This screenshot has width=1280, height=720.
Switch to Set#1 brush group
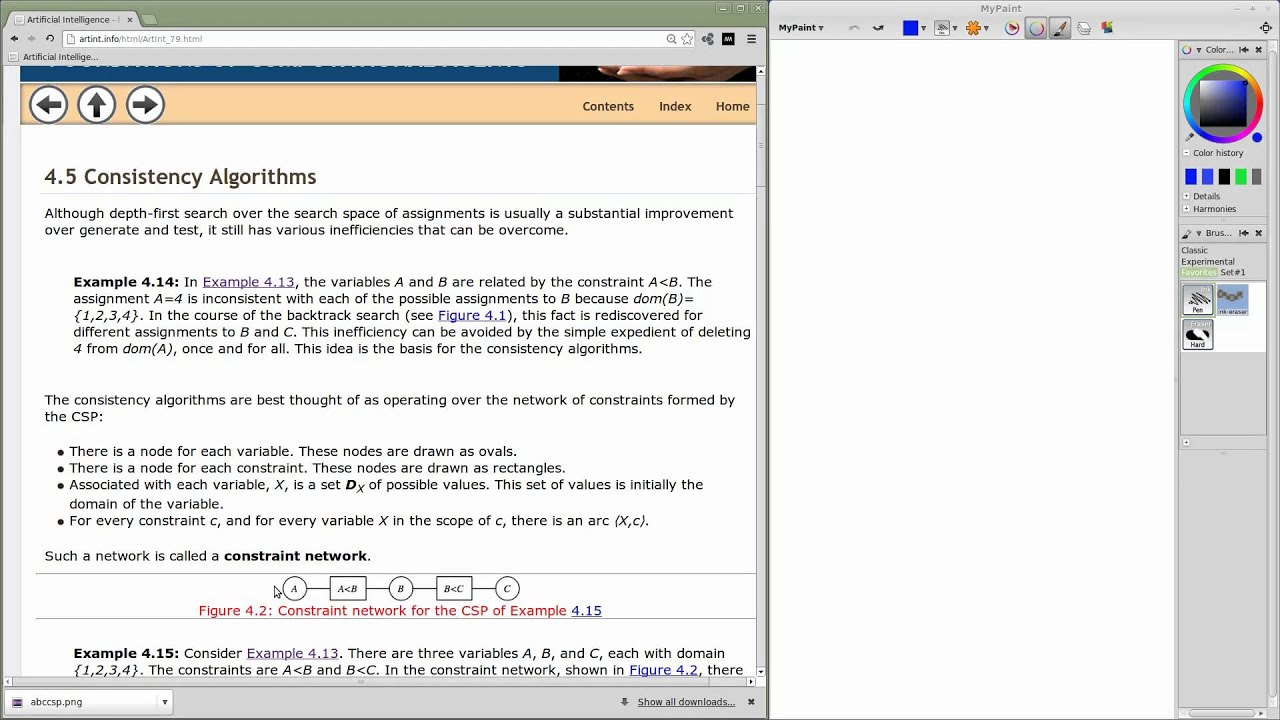point(1232,272)
